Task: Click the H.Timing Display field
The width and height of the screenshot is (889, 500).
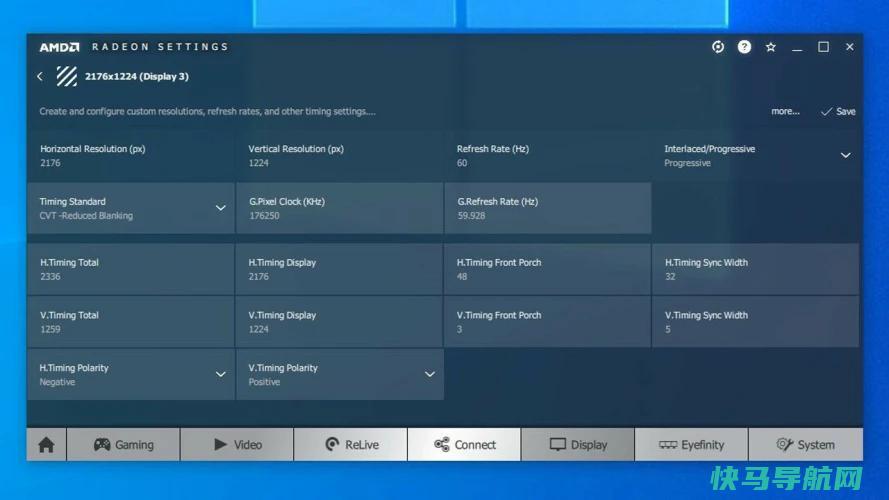Action: coord(340,269)
